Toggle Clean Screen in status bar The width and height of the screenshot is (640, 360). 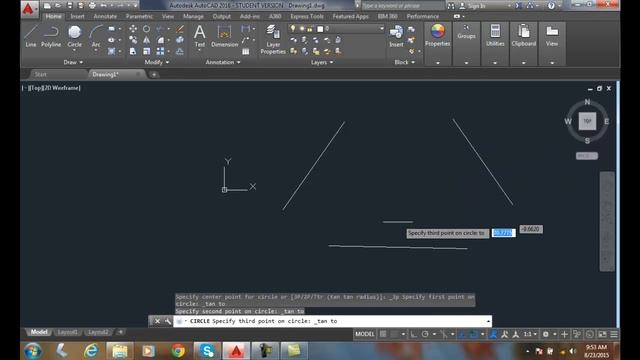pyautogui.click(x=602, y=334)
